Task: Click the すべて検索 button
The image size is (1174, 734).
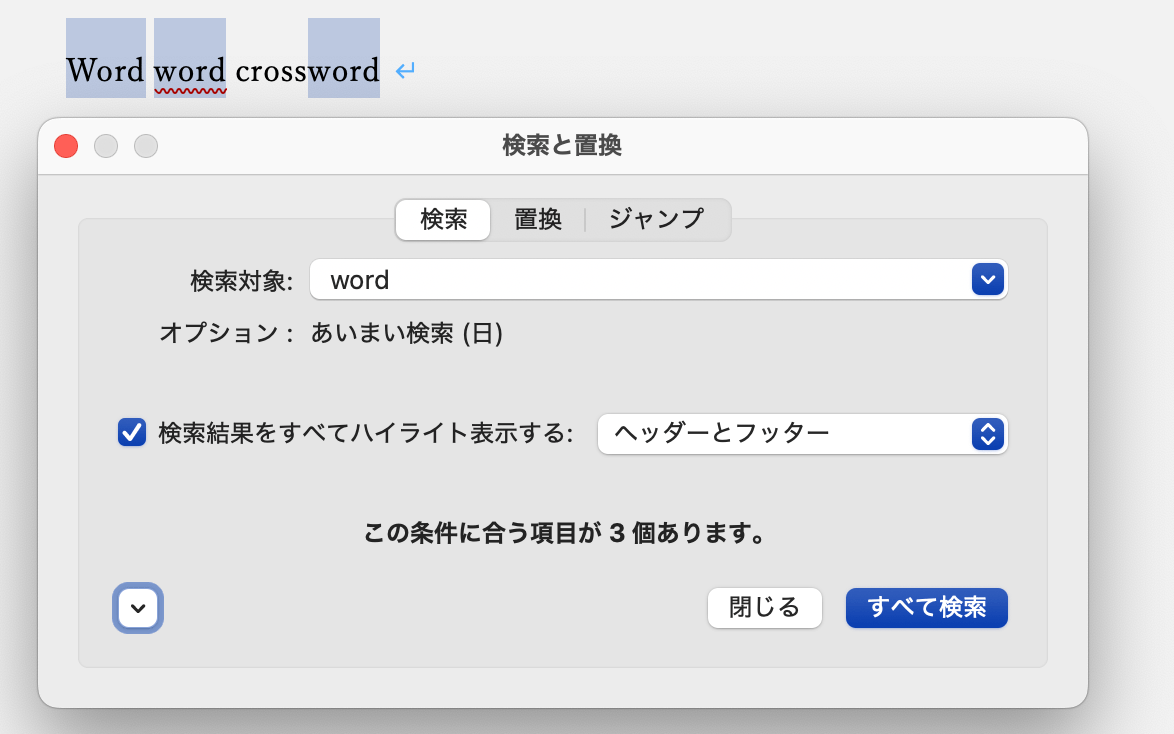Action: [x=926, y=607]
